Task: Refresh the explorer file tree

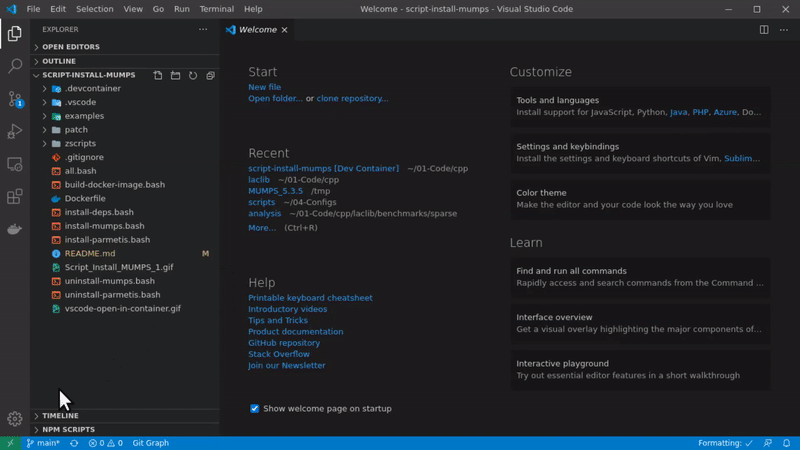Action: point(193,75)
